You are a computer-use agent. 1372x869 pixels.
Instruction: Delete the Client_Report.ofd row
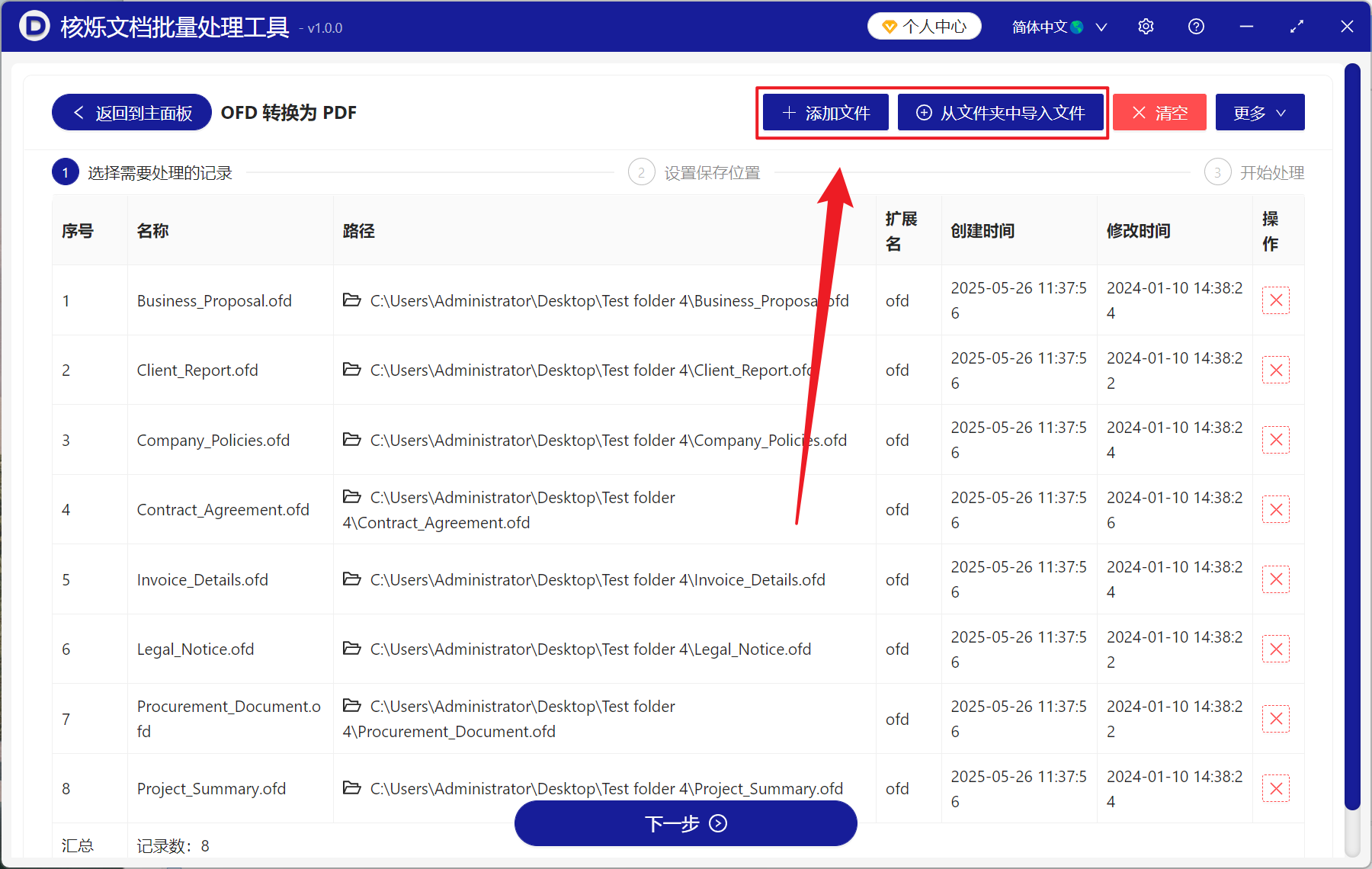(x=1276, y=370)
